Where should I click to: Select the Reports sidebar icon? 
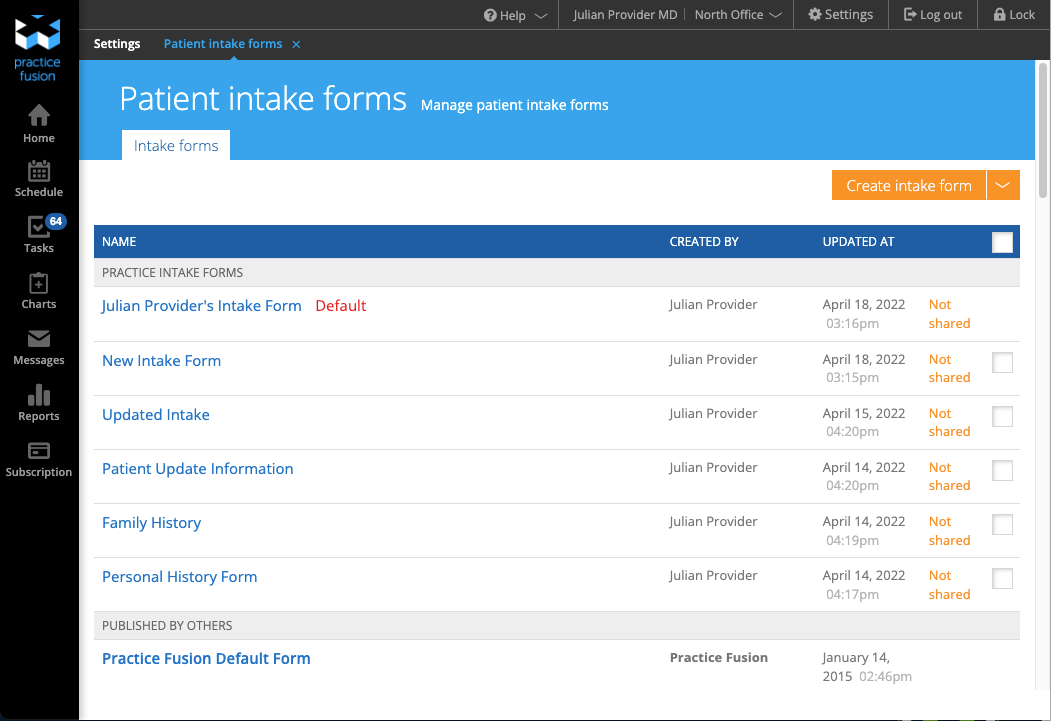pos(38,400)
